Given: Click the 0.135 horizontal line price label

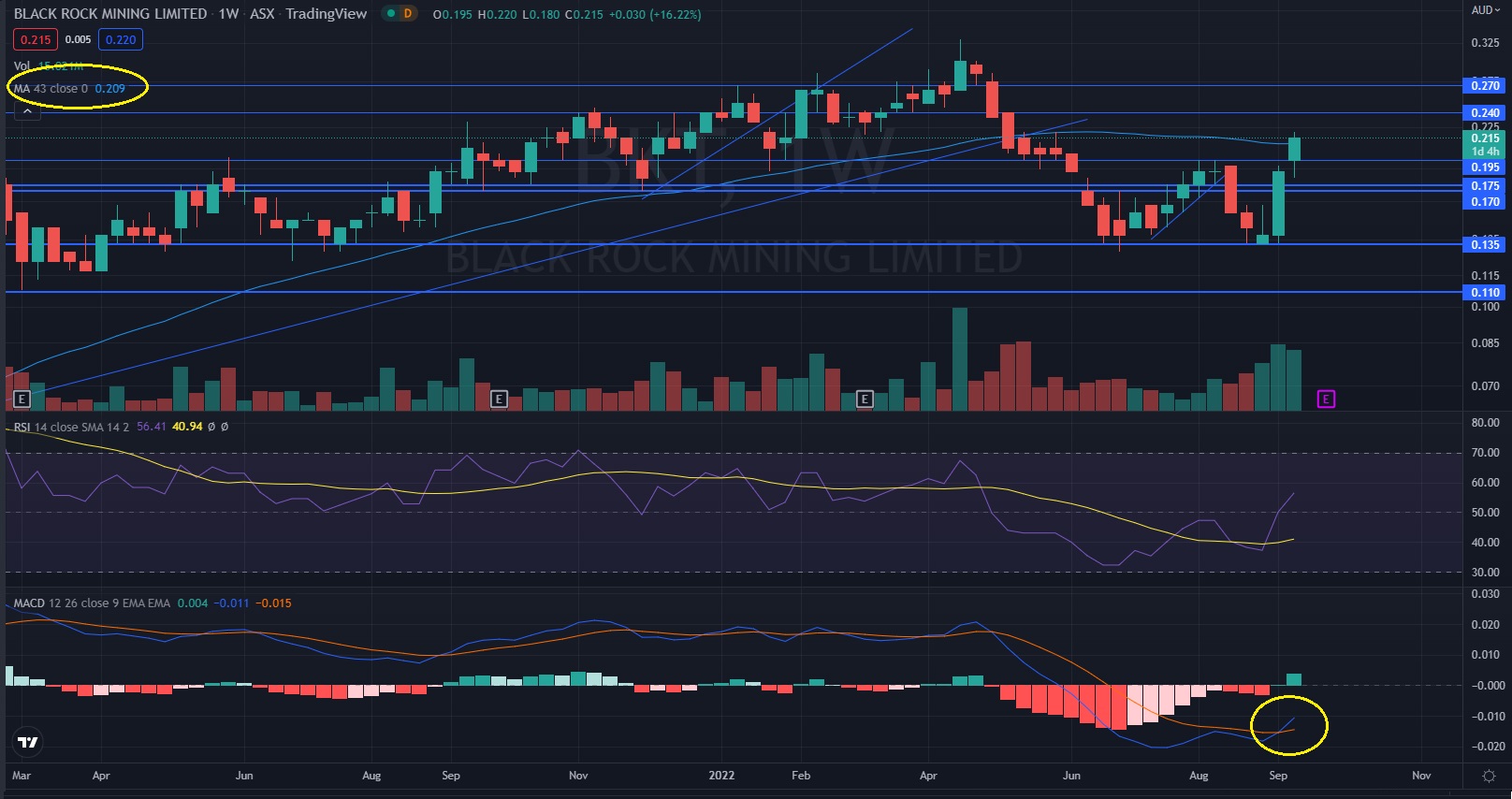Looking at the screenshot, I should (x=1484, y=244).
